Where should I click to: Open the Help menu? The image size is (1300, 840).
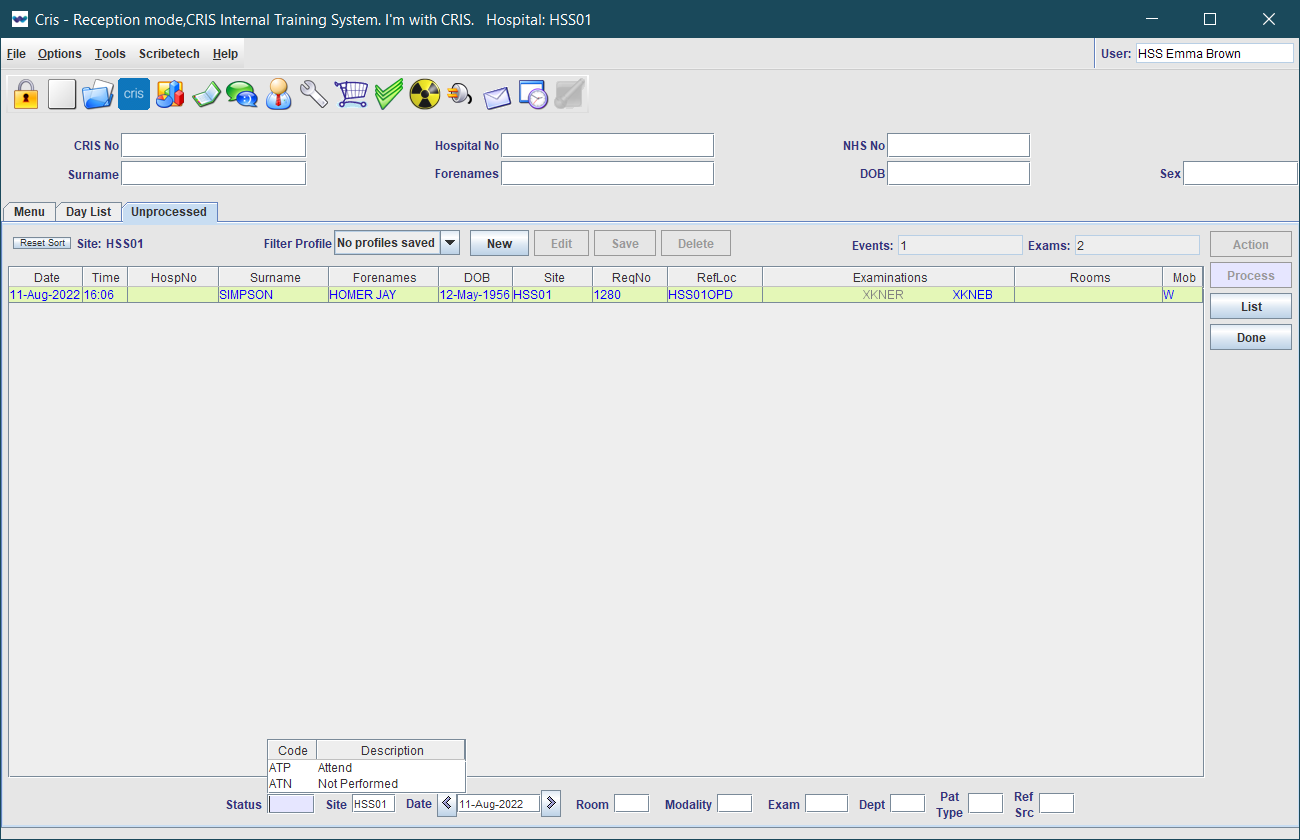(x=225, y=54)
